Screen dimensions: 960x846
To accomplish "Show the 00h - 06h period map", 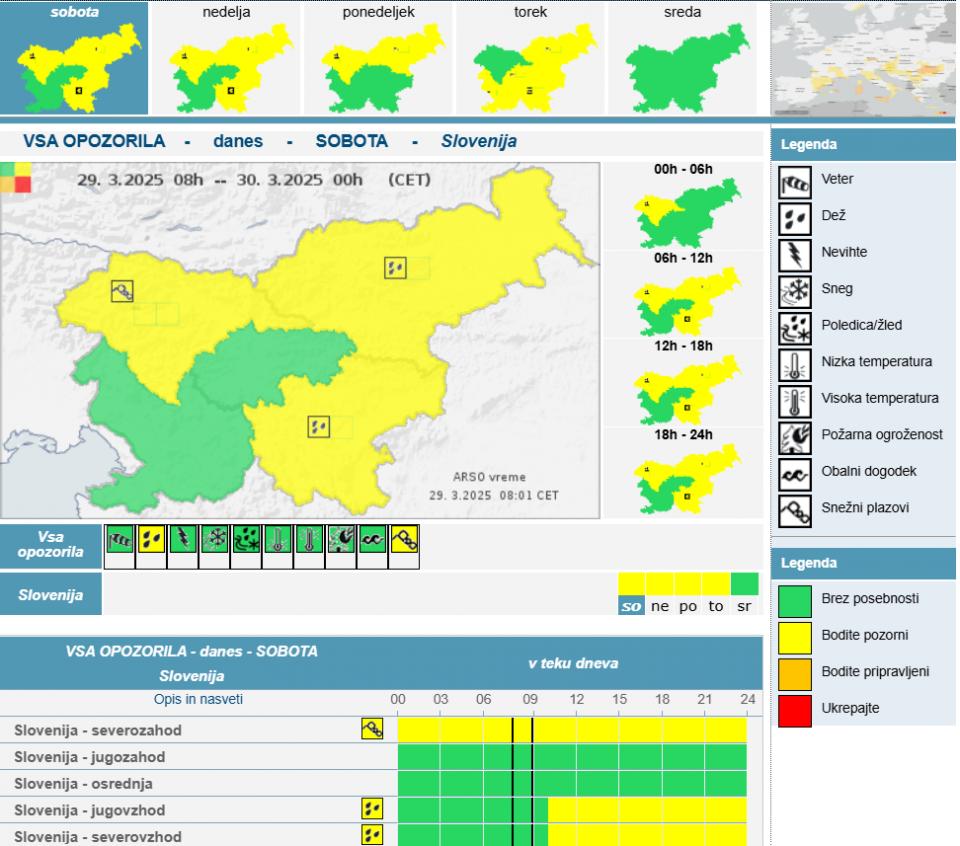I will (682, 207).
